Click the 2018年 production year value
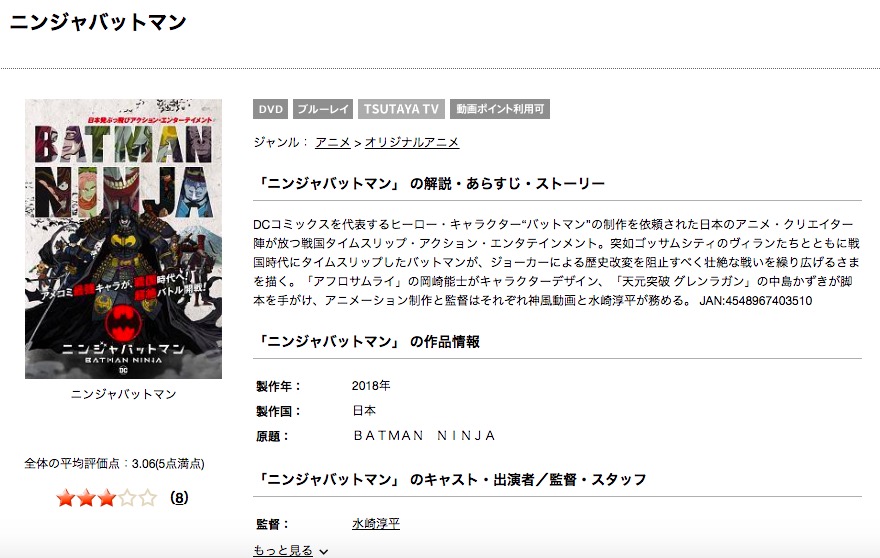Image resolution: width=880 pixels, height=558 pixels. pyautogui.click(x=371, y=386)
